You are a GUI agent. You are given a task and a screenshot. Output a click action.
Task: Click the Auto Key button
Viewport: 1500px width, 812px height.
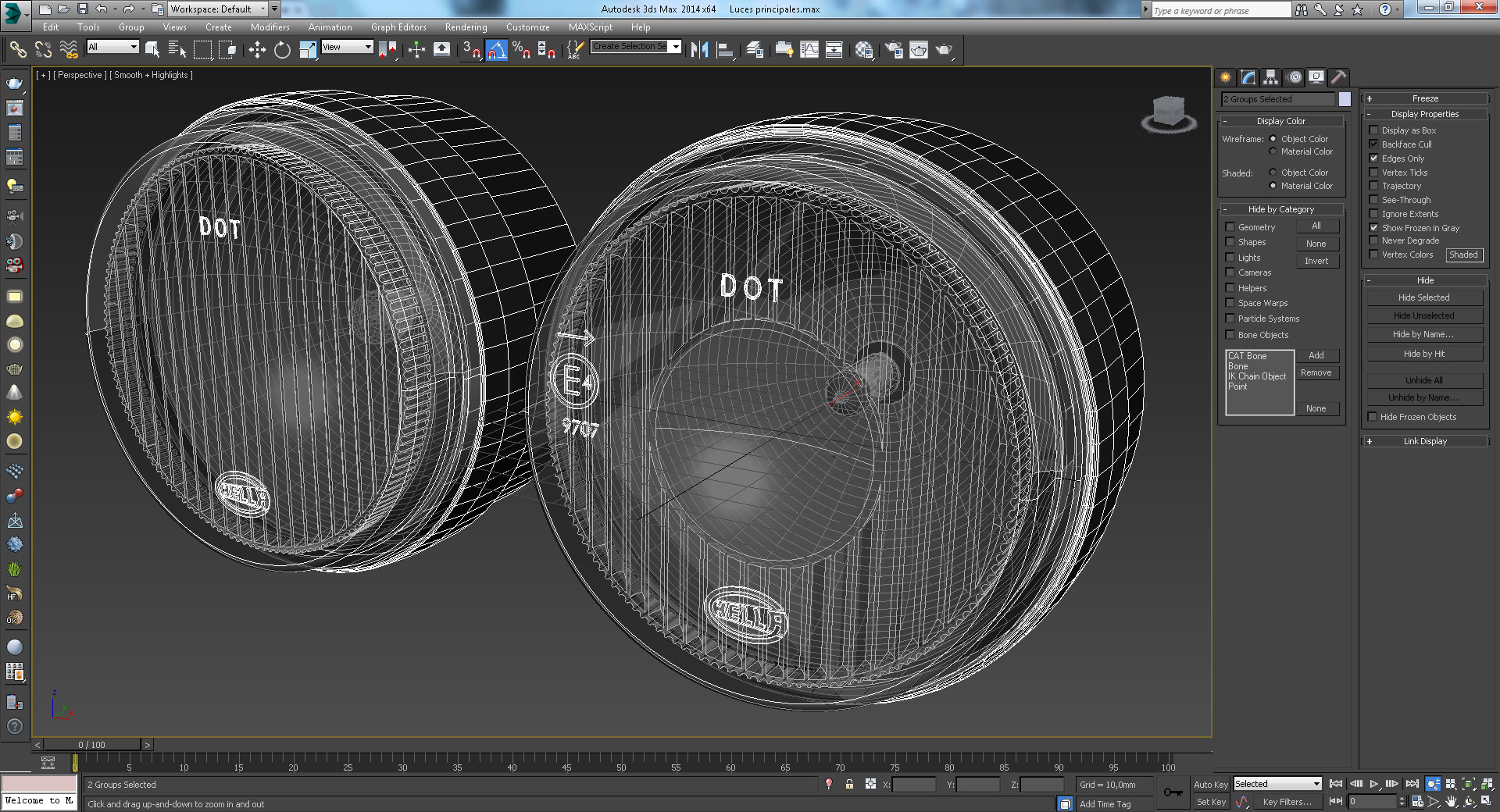[x=1211, y=785]
